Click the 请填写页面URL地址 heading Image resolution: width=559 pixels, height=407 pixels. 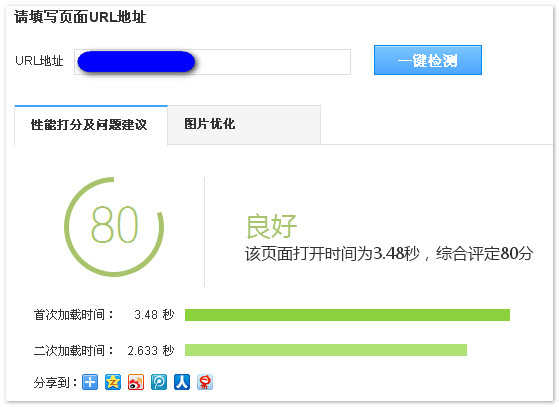80,17
